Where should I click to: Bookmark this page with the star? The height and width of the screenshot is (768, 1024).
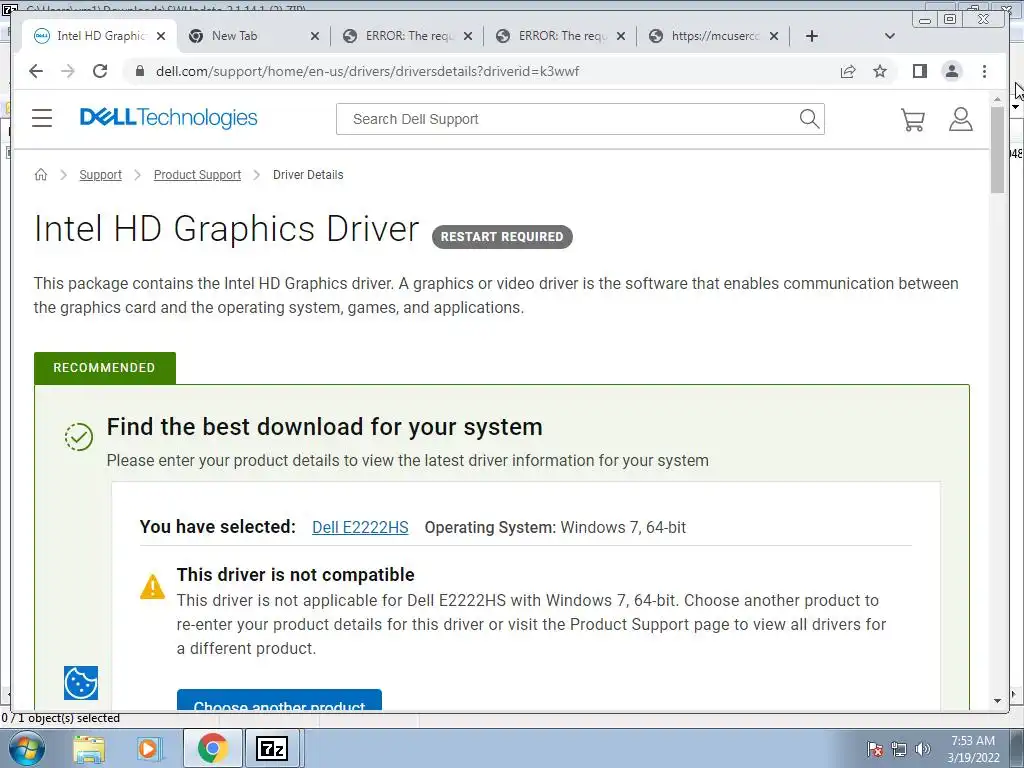point(880,71)
